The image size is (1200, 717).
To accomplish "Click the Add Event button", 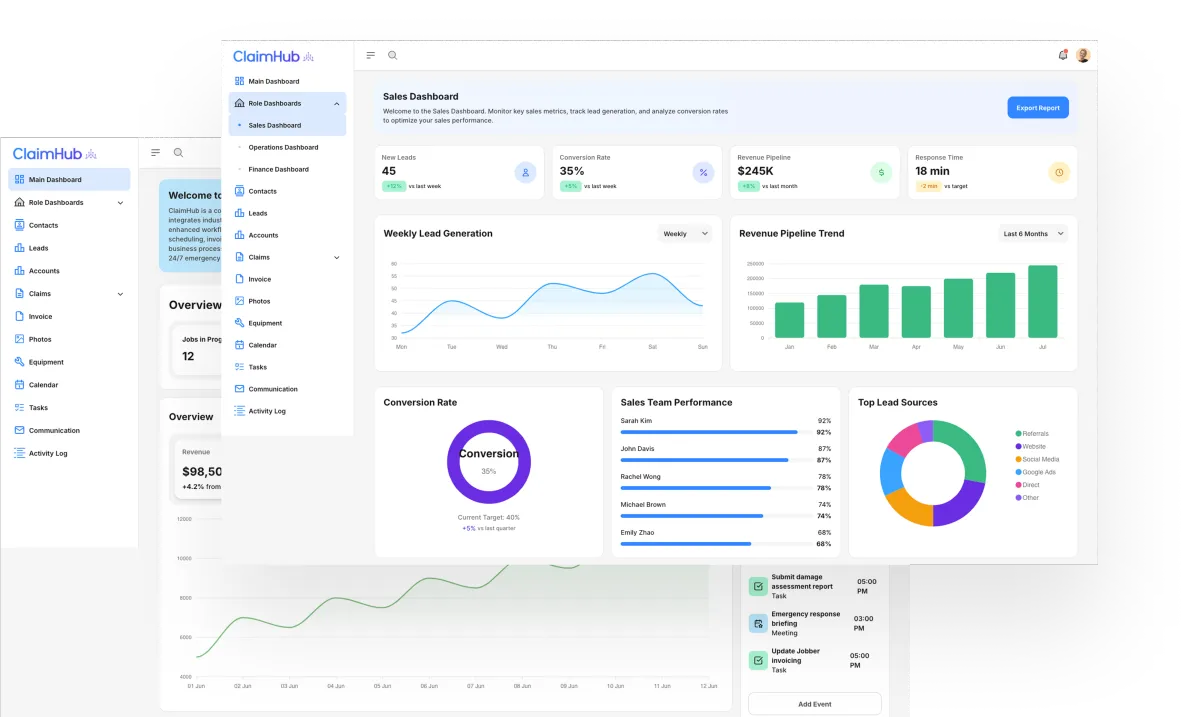I will click(x=815, y=704).
